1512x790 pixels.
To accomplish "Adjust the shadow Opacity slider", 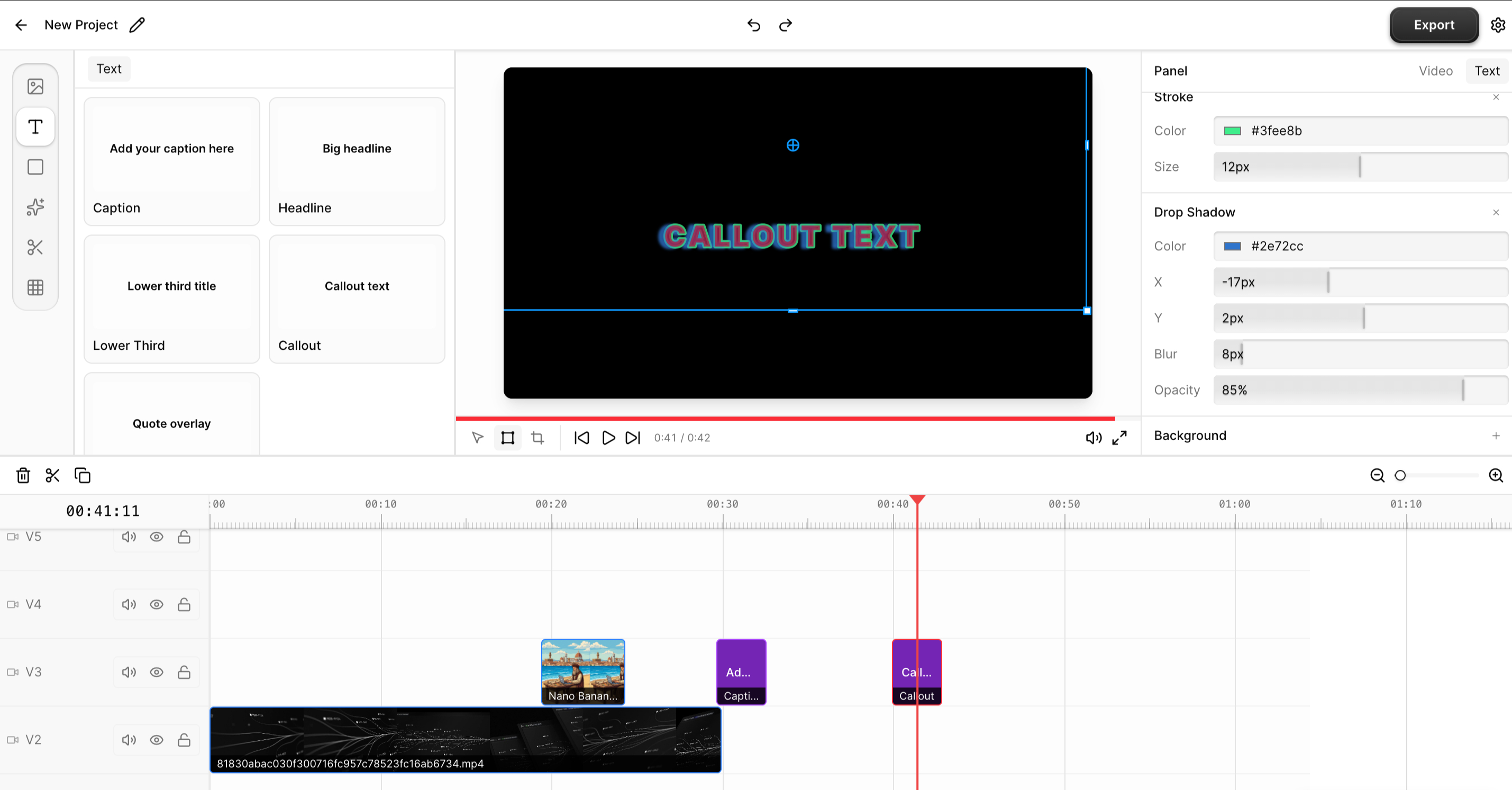I will tap(1361, 390).
